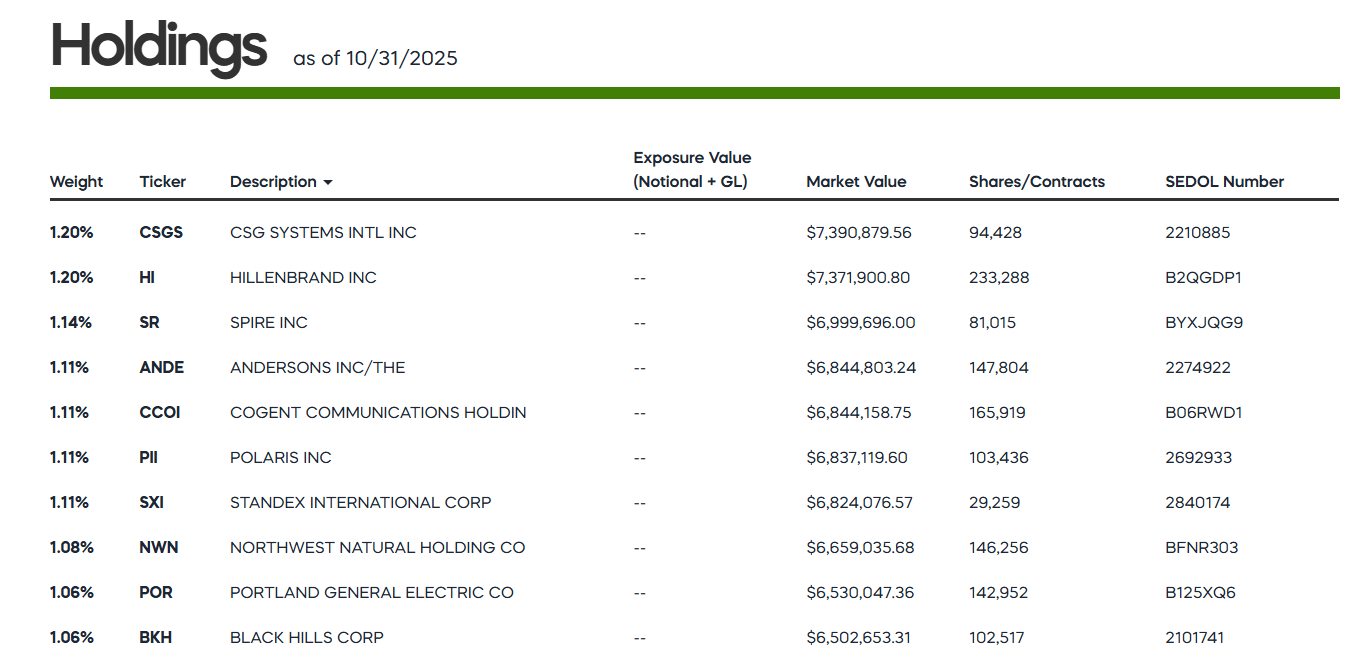Click the as of 10/31/2025 date text
This screenshot has height=653, width=1350.
372,58
